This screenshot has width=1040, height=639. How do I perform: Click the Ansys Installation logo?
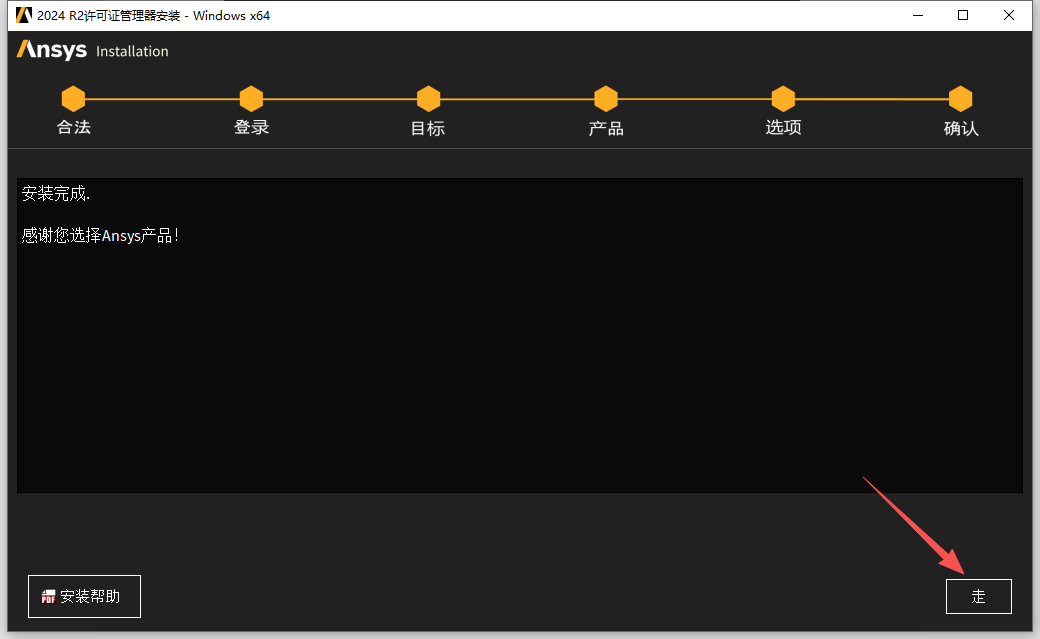(92, 50)
